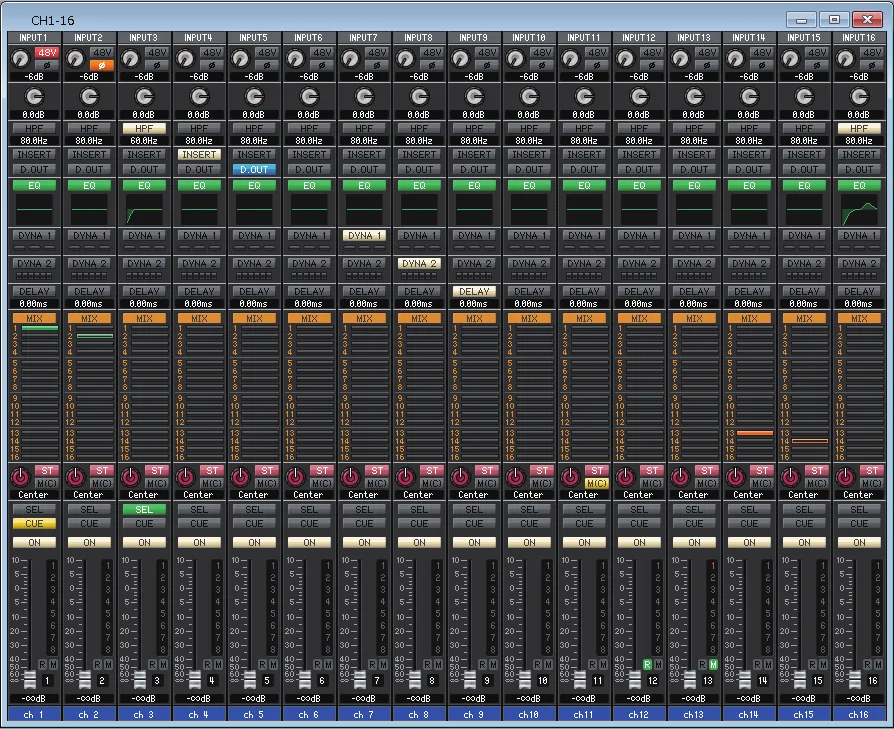Click the INPUT9 head amp gain knob

(x=461, y=58)
